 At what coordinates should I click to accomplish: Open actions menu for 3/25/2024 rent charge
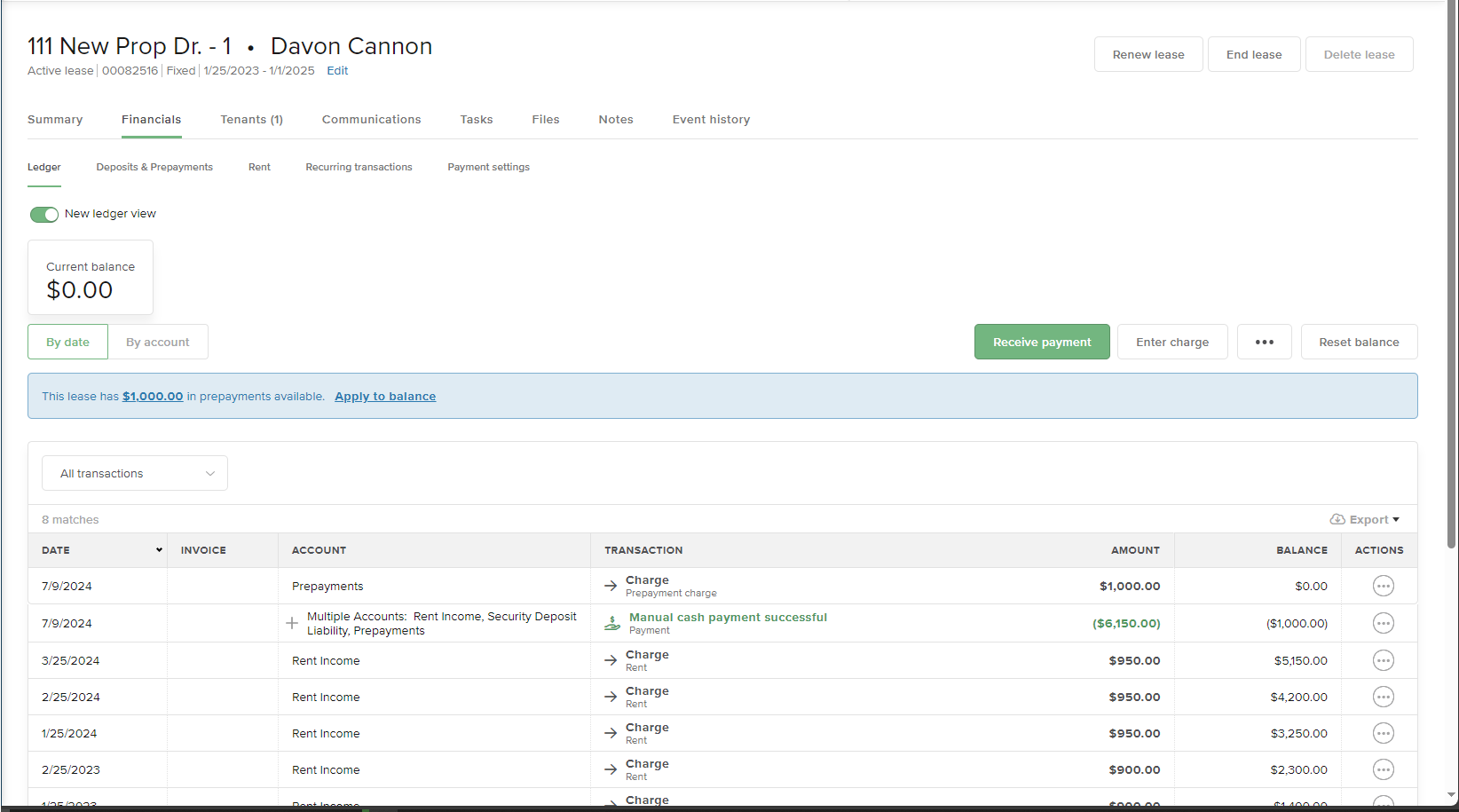pos(1383,660)
